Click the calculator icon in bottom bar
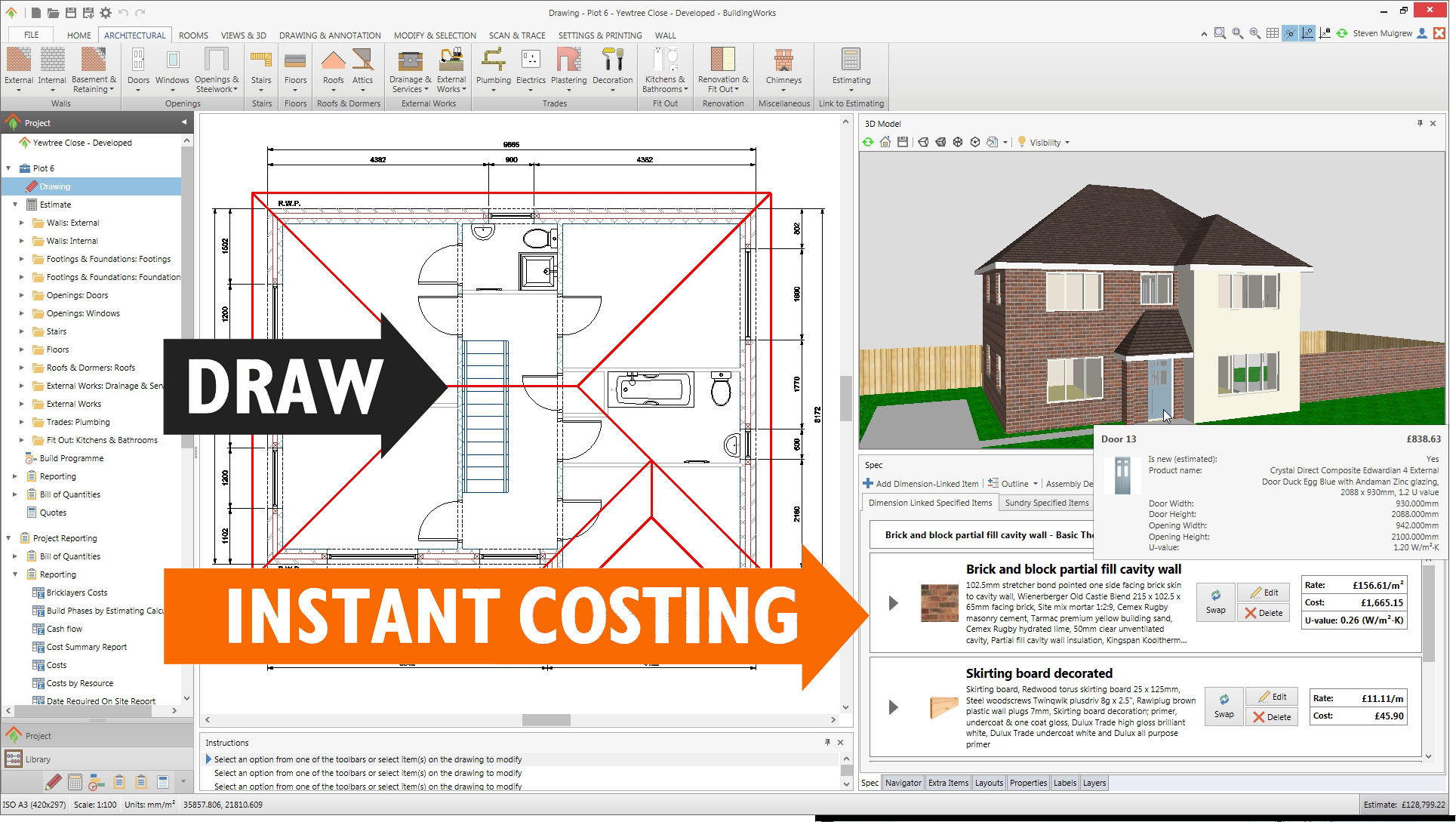This screenshot has width=1456, height=822. pos(75,781)
